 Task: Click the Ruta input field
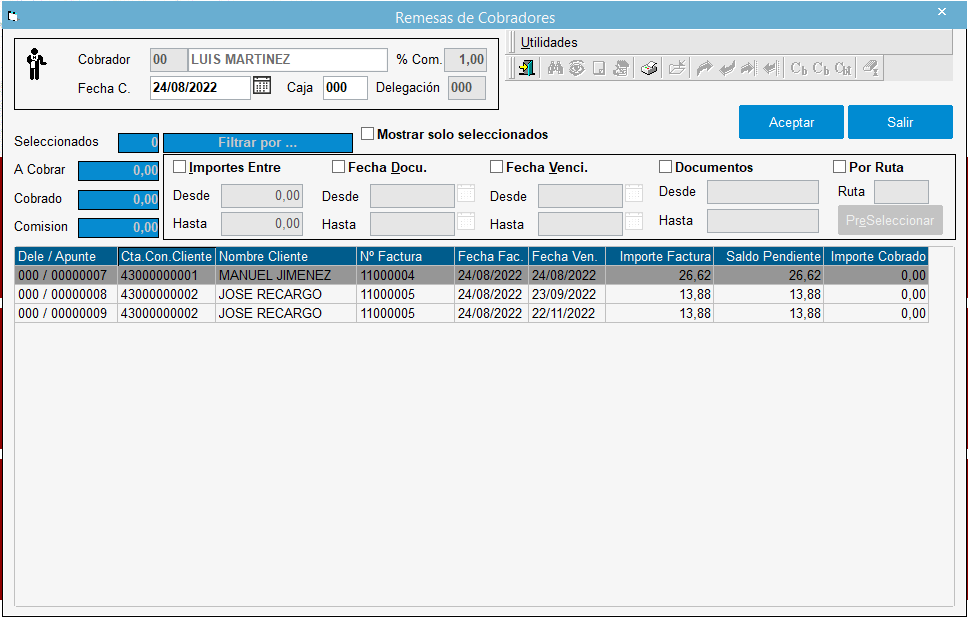click(x=901, y=192)
